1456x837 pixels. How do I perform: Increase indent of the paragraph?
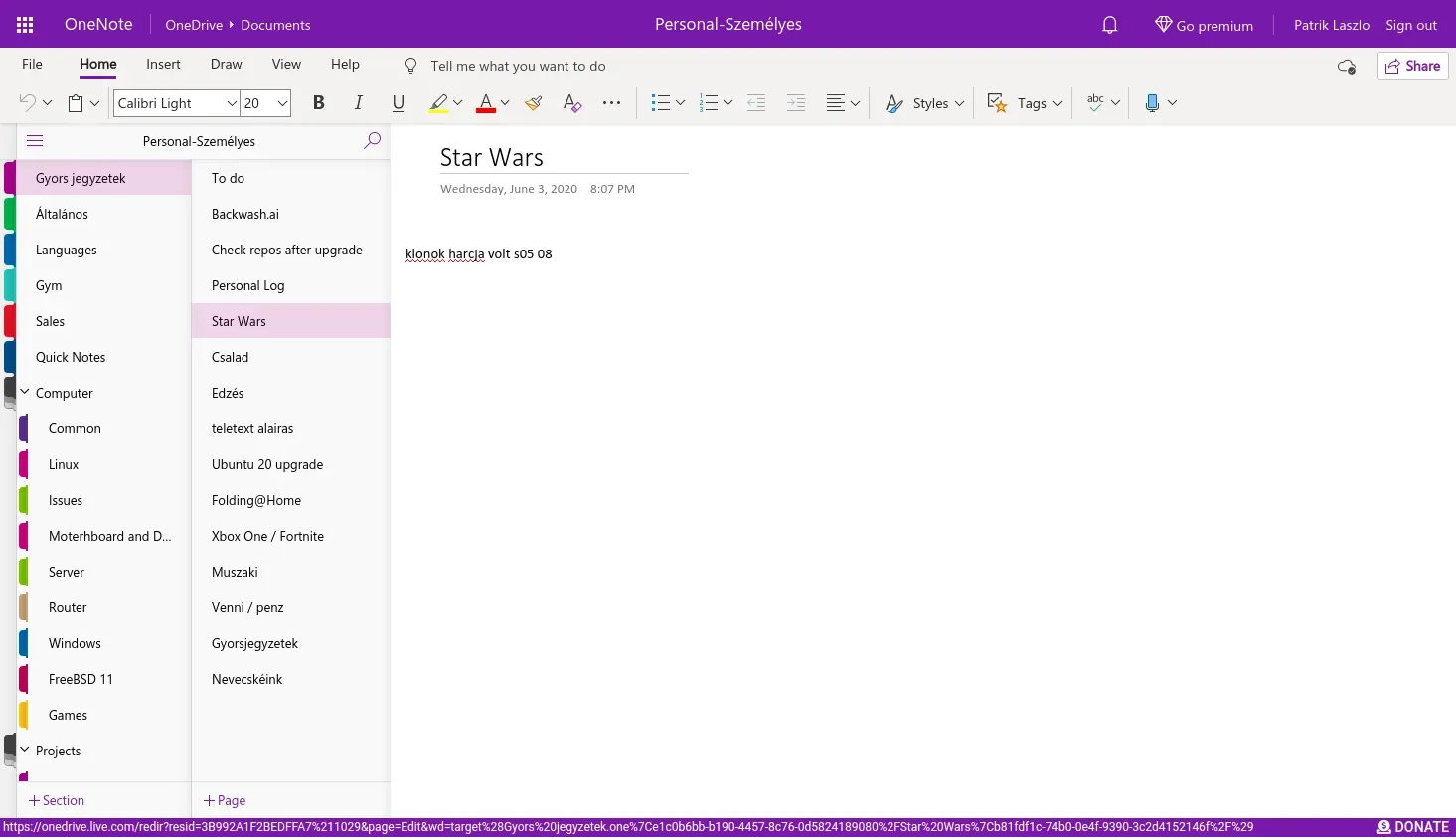(x=796, y=102)
